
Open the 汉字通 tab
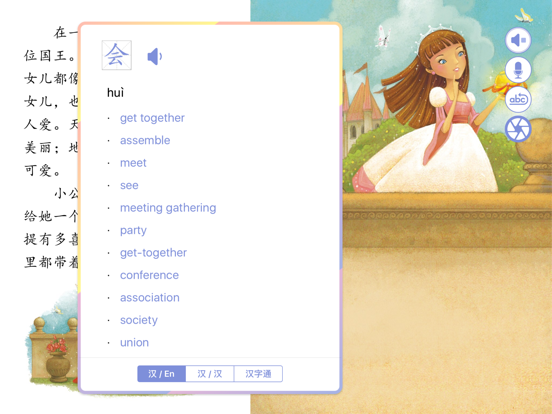[x=258, y=374]
